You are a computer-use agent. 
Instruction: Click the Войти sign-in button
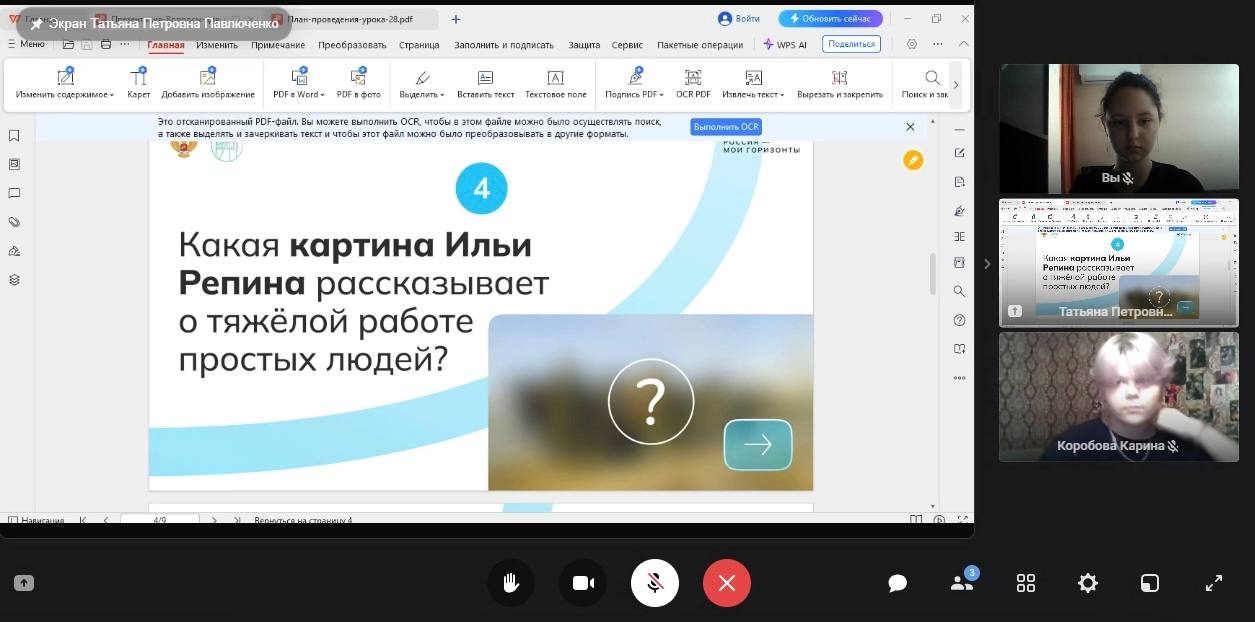739,18
